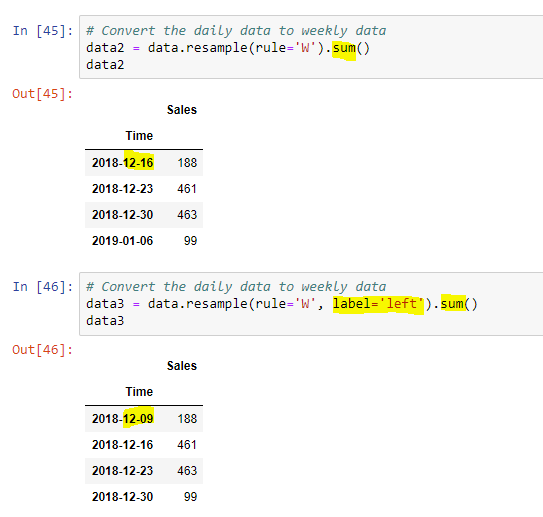Click the 2018-12-30 row in second table
Image resolution: width=543 pixels, height=517 pixels.
[144, 497]
